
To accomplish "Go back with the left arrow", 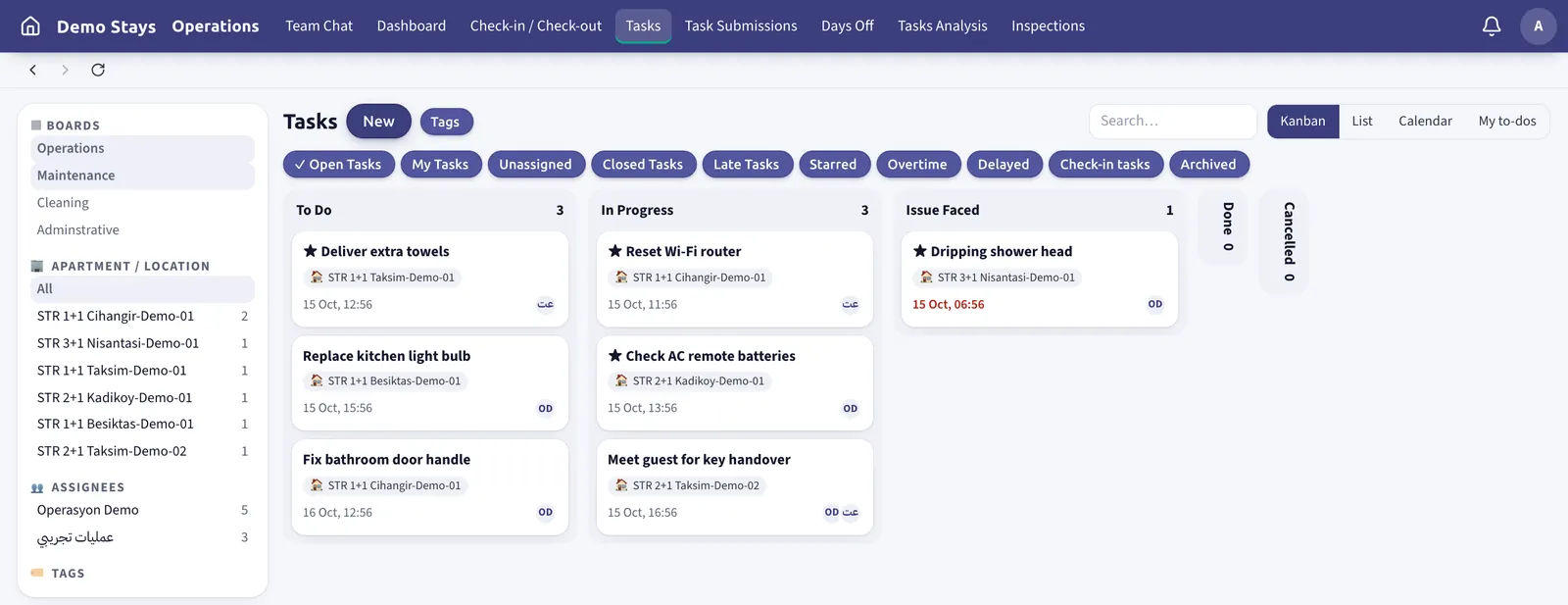I will pyautogui.click(x=33, y=70).
